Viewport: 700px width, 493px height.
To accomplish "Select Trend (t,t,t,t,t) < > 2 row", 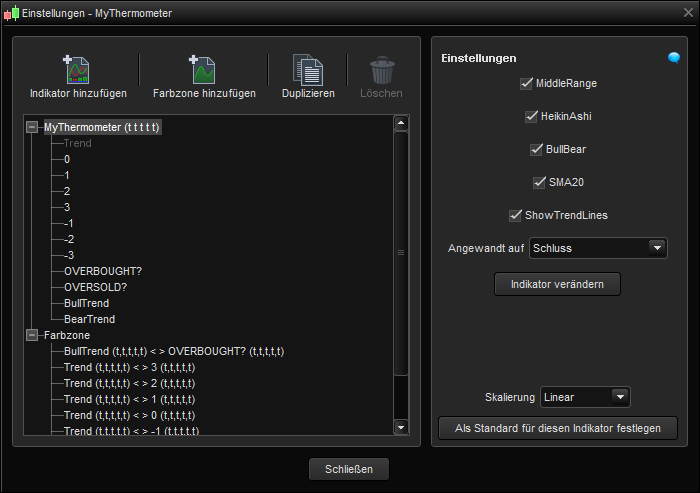I will 129,384.
